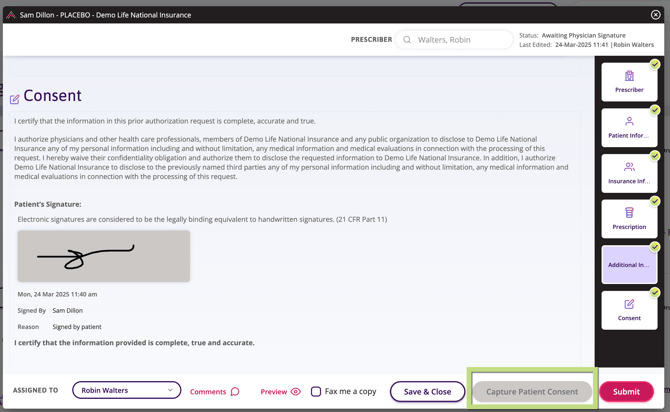The height and width of the screenshot is (412, 670).
Task: Click the green checkmark on Patient Information card
Action: tap(655, 110)
